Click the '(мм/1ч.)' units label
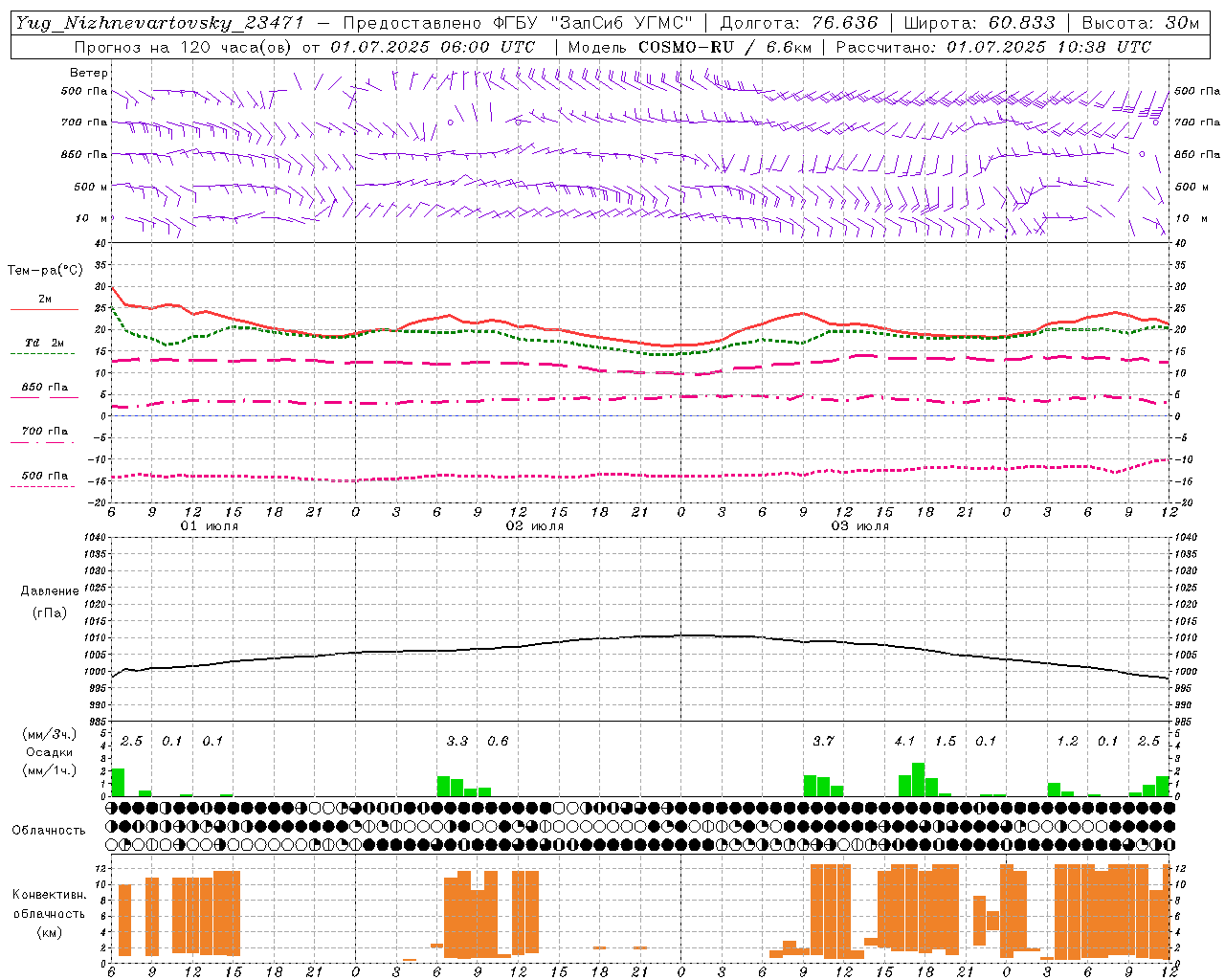This screenshot has height=980, width=1225. [x=50, y=770]
